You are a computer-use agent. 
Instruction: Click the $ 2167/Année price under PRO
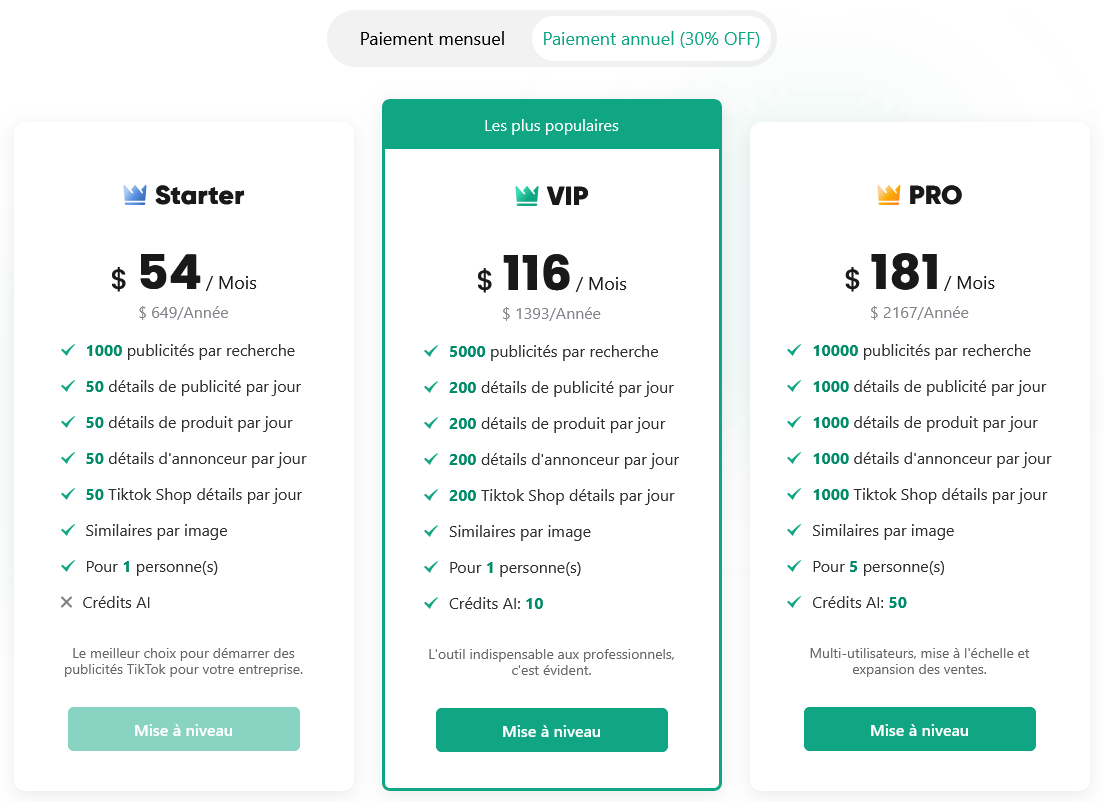tap(919, 312)
